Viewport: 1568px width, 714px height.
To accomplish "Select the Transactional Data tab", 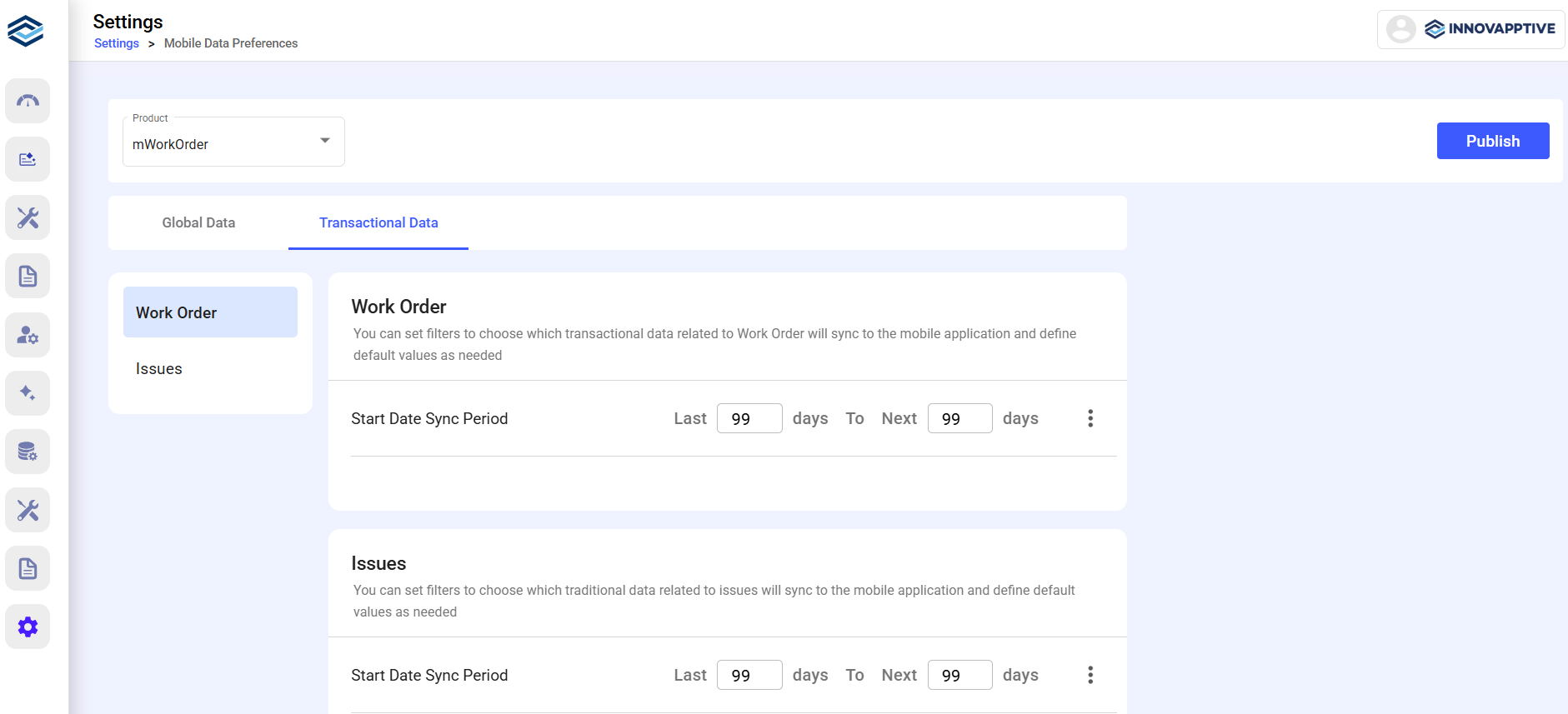I will [x=378, y=222].
